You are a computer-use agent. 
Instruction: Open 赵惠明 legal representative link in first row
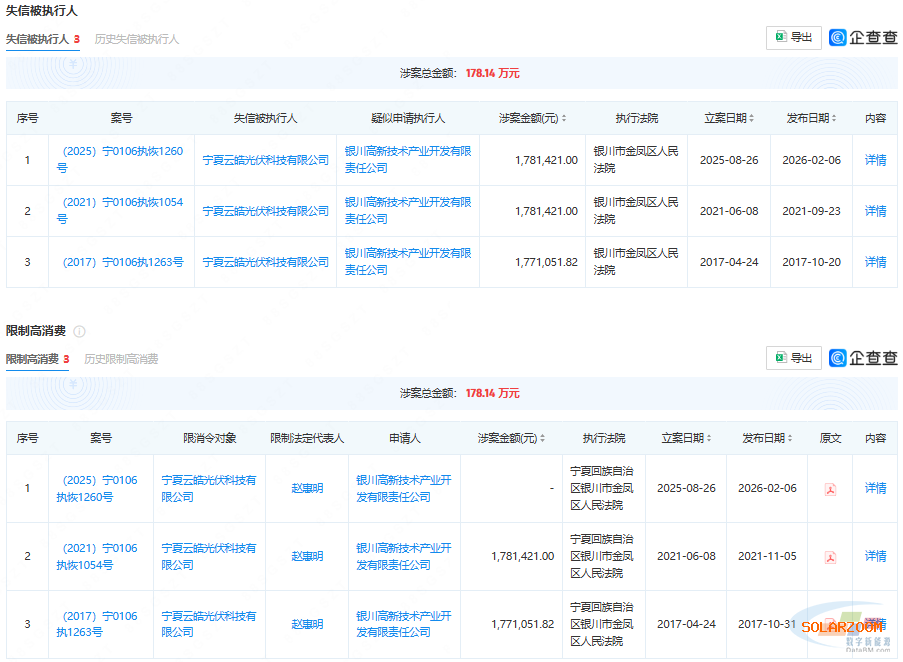(x=307, y=489)
